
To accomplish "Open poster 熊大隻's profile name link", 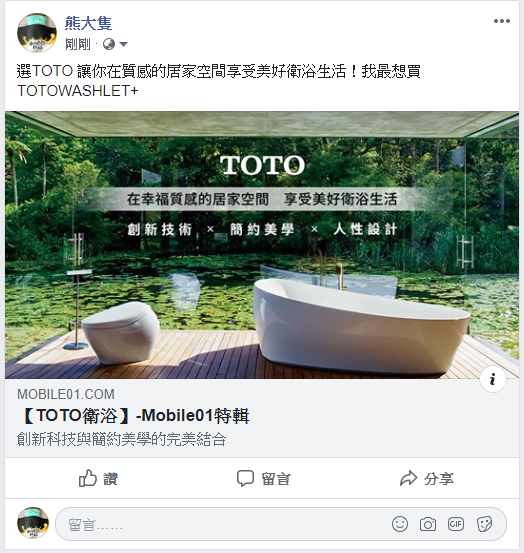I will pyautogui.click(x=89, y=23).
